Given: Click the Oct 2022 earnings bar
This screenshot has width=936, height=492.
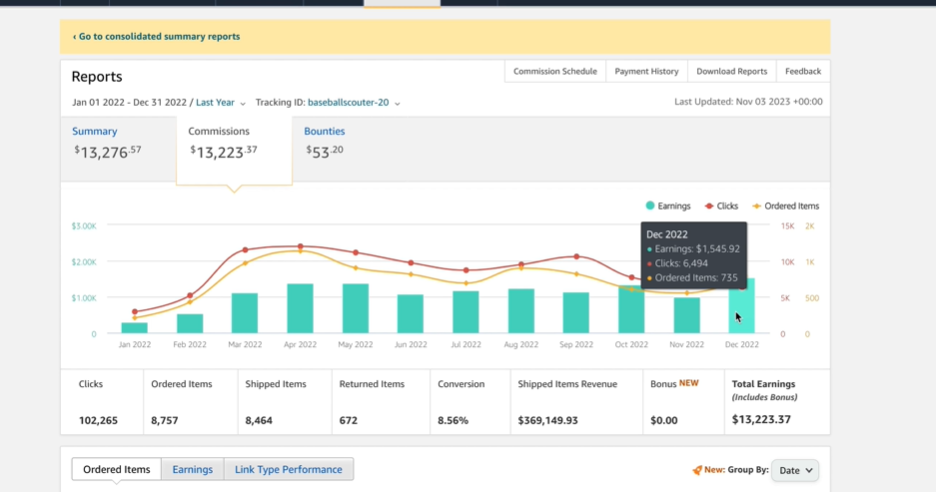Looking at the screenshot, I should 632,310.
